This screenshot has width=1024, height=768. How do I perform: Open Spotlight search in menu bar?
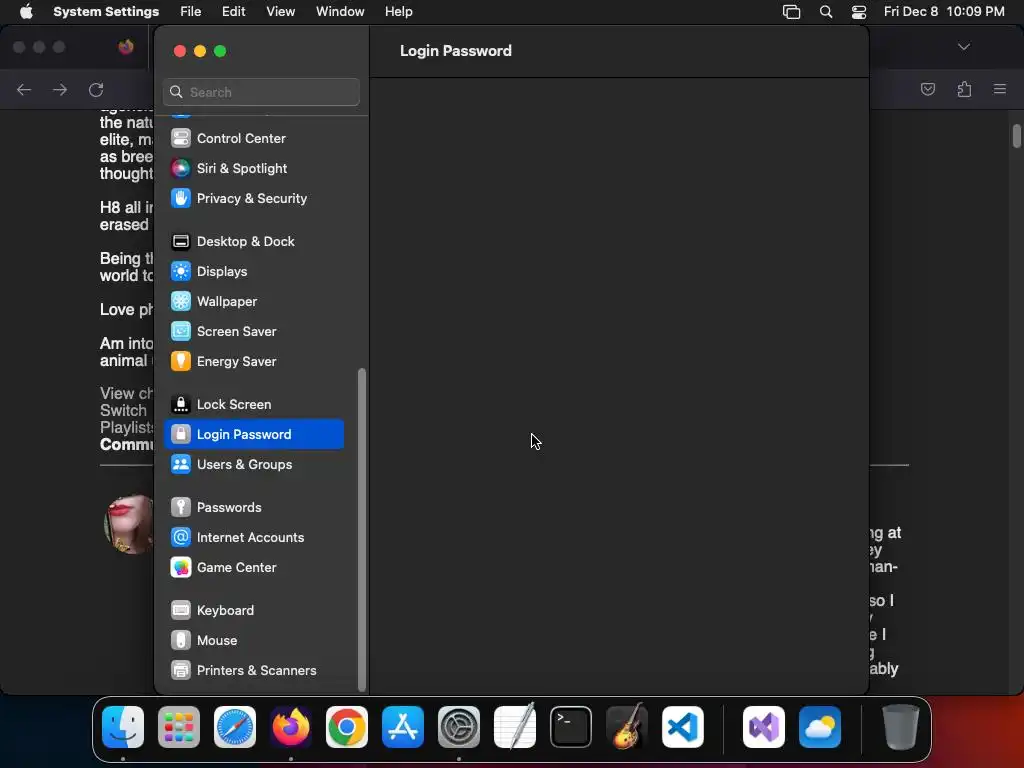coord(826,12)
